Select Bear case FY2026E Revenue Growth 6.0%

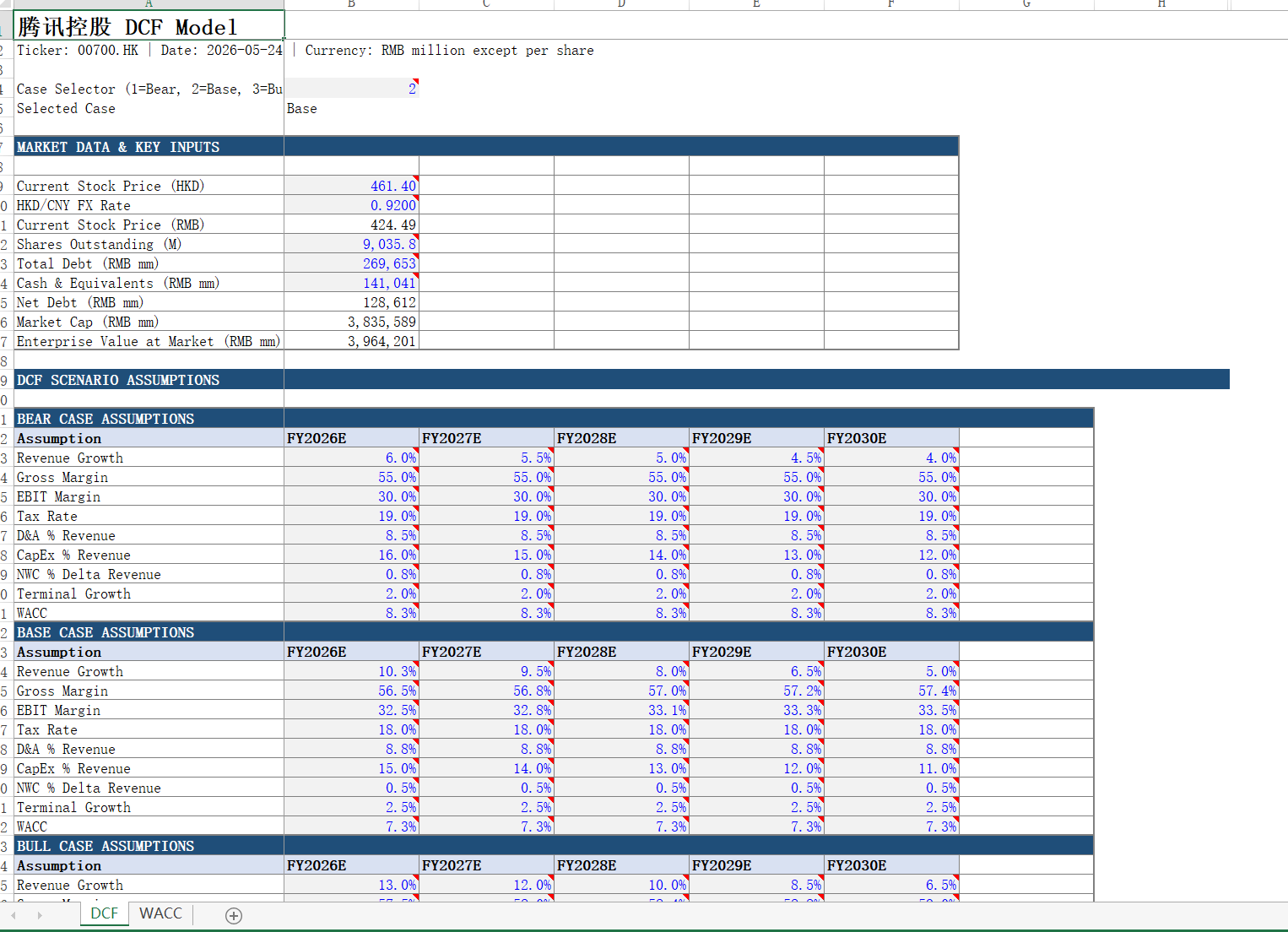tap(352, 458)
